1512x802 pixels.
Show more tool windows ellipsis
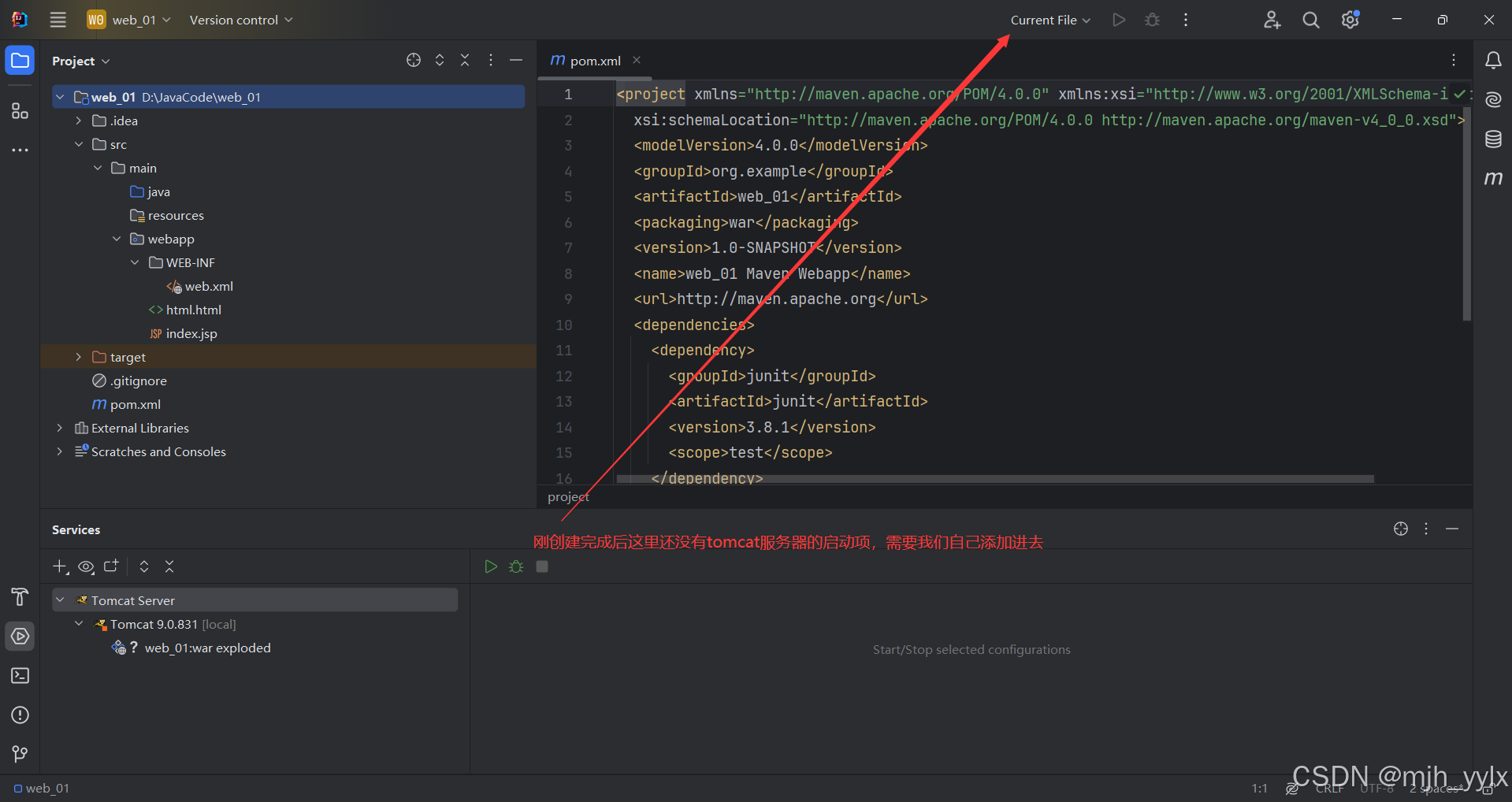pos(20,150)
